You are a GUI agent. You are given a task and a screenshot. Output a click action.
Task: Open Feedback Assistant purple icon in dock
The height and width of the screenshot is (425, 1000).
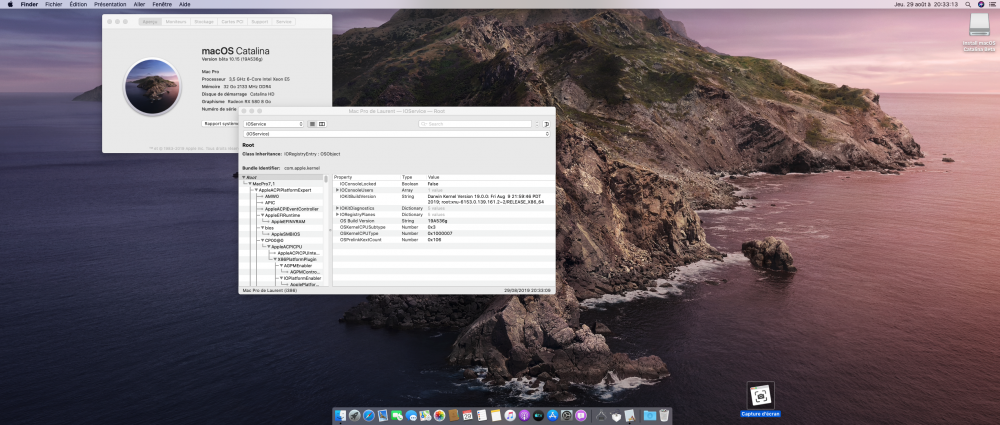(x=580, y=415)
